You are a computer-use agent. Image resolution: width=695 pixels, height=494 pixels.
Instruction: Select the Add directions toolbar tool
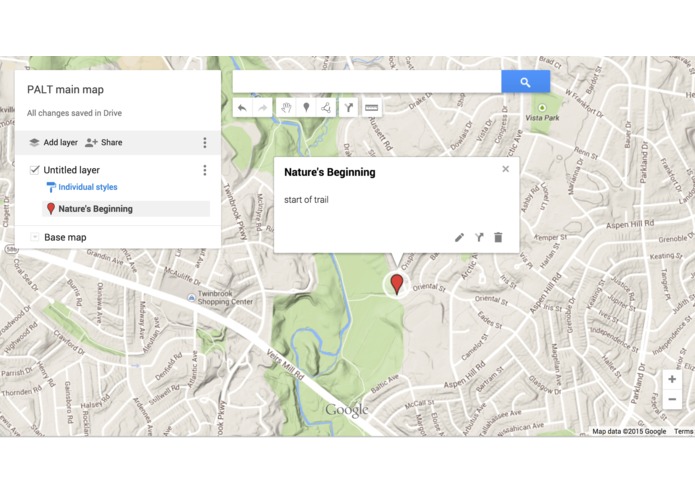[349, 108]
